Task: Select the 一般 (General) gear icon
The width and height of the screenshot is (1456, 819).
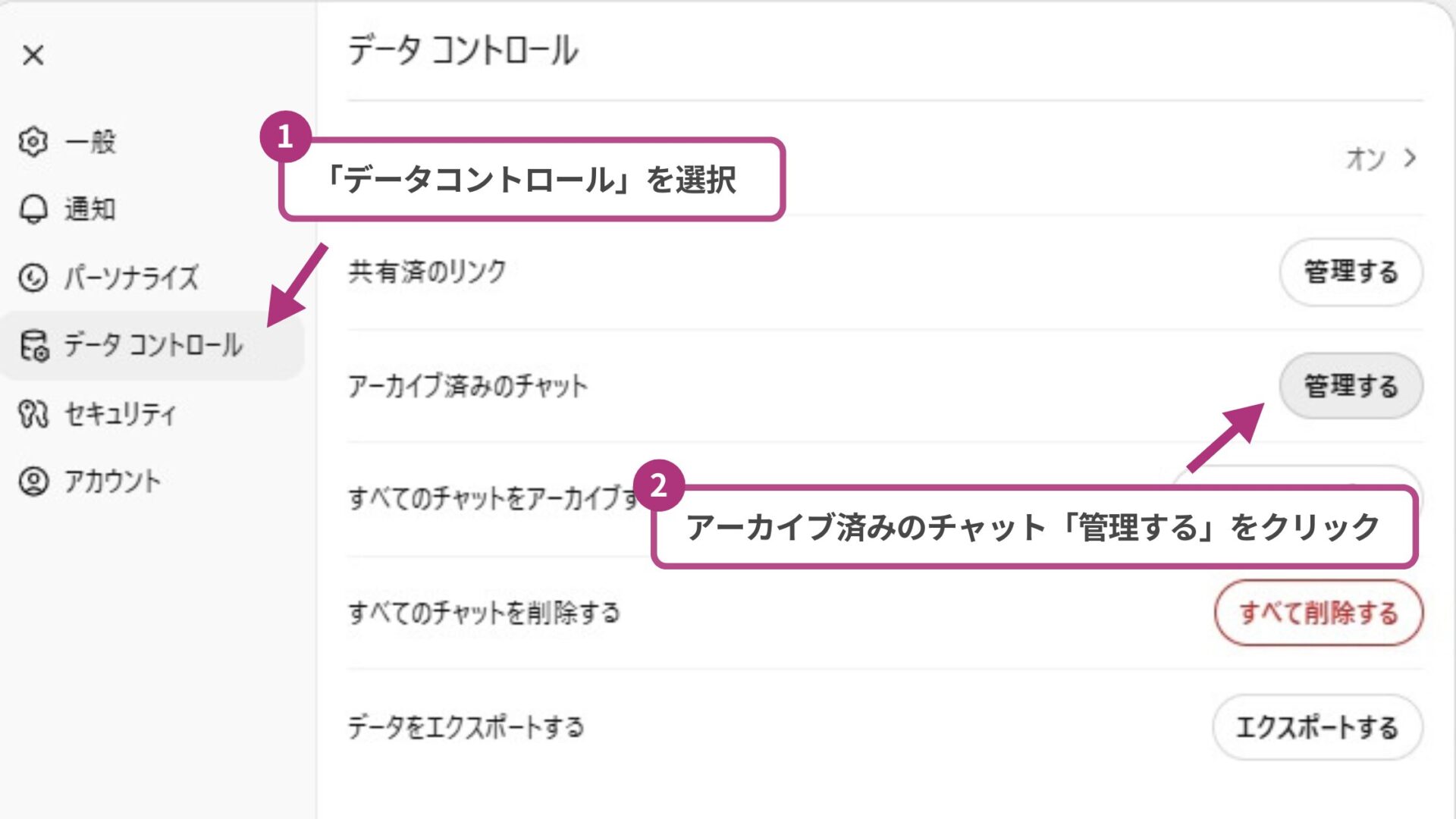Action: coord(33,143)
